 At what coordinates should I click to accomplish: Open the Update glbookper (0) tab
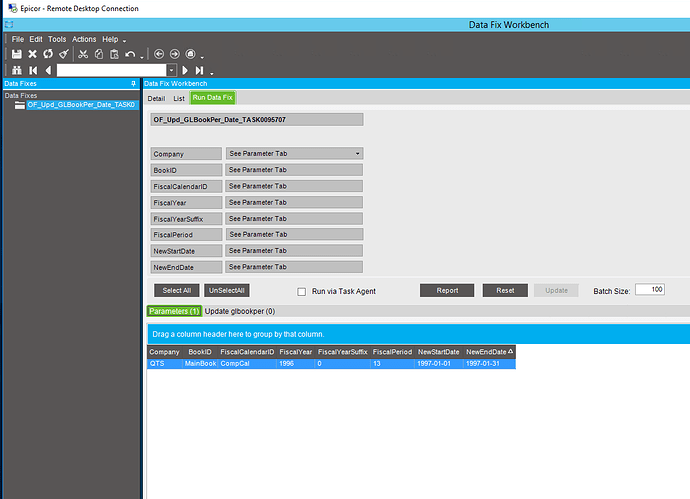click(x=240, y=311)
